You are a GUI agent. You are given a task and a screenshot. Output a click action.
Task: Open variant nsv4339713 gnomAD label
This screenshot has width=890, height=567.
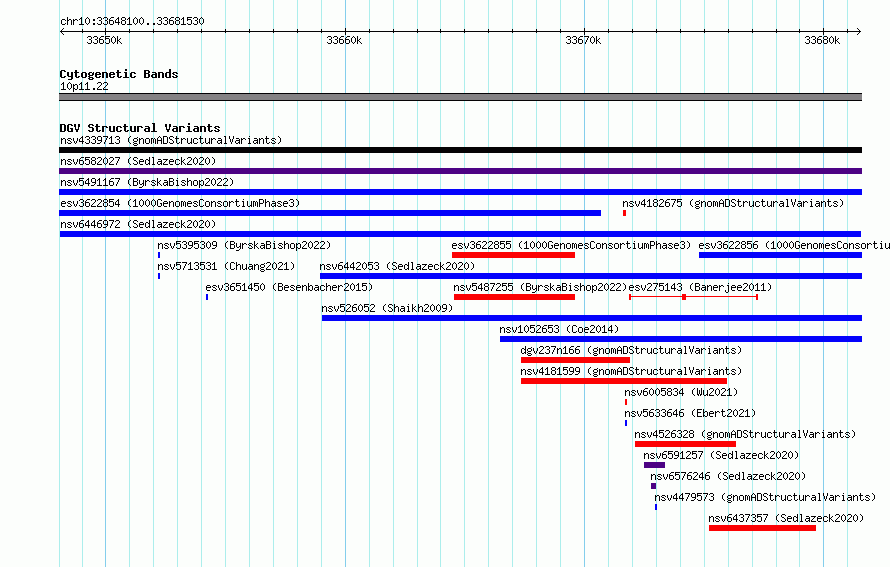click(171, 140)
